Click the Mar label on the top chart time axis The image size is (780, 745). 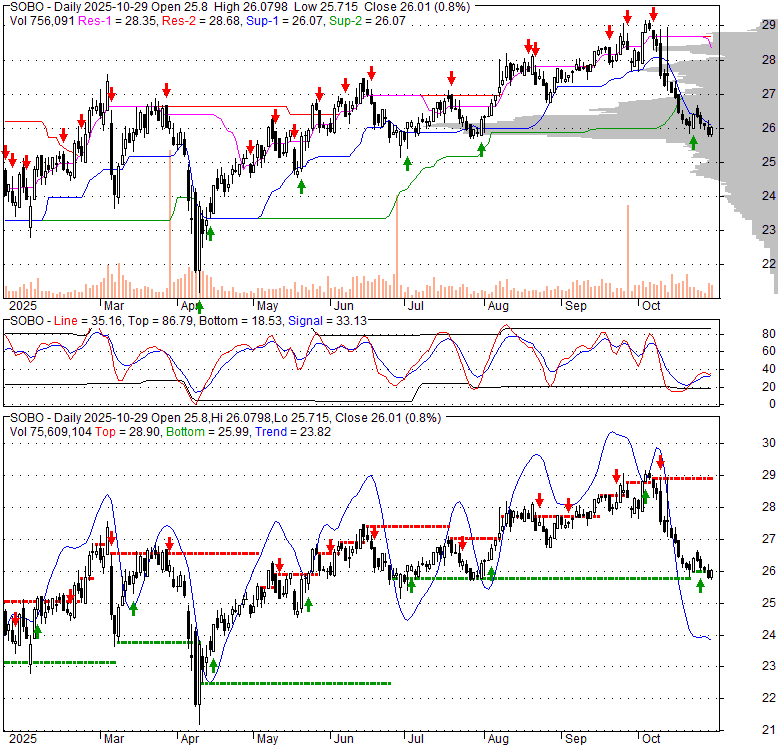point(114,306)
